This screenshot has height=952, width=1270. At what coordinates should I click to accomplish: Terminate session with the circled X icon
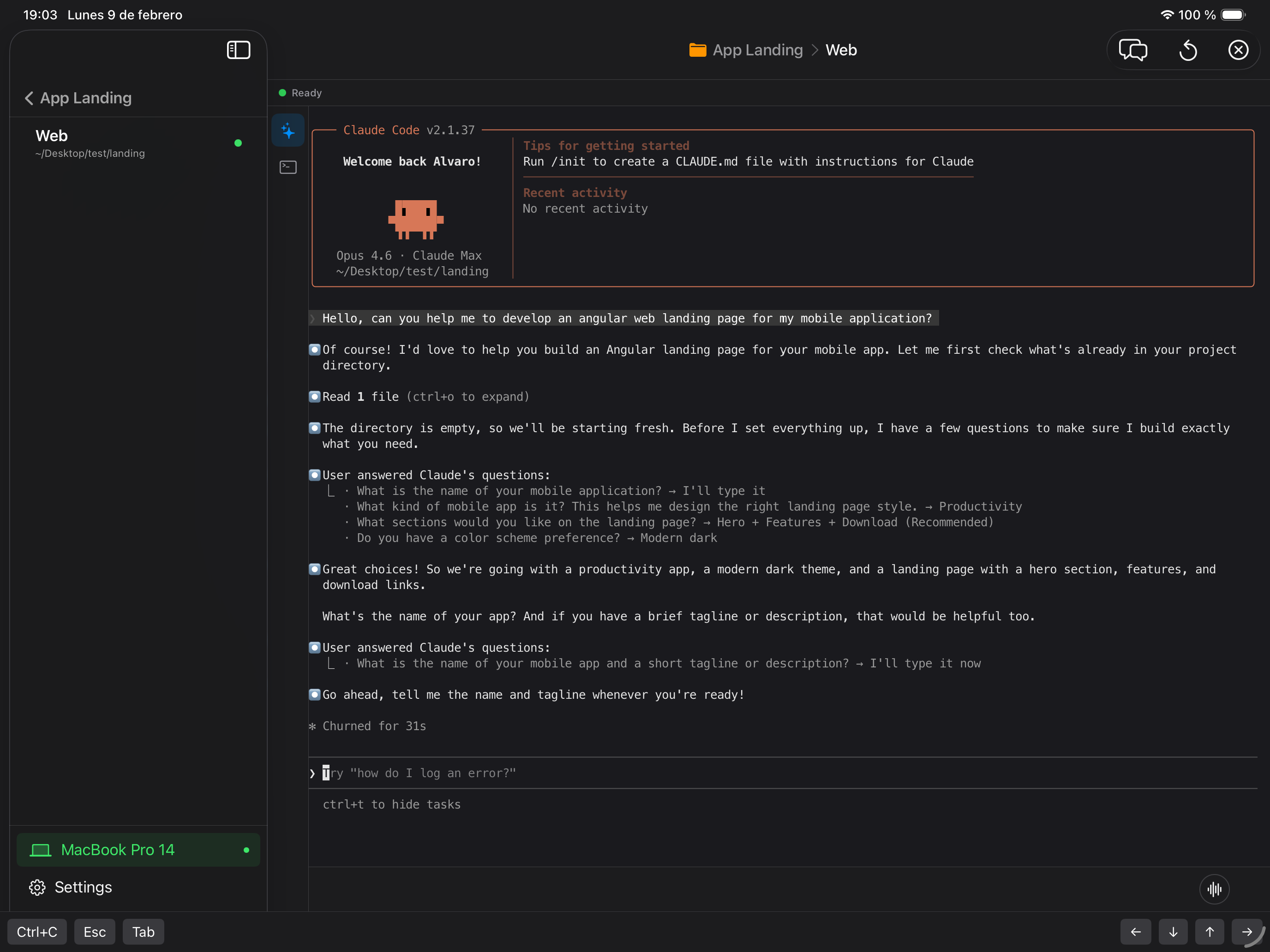tap(1238, 50)
